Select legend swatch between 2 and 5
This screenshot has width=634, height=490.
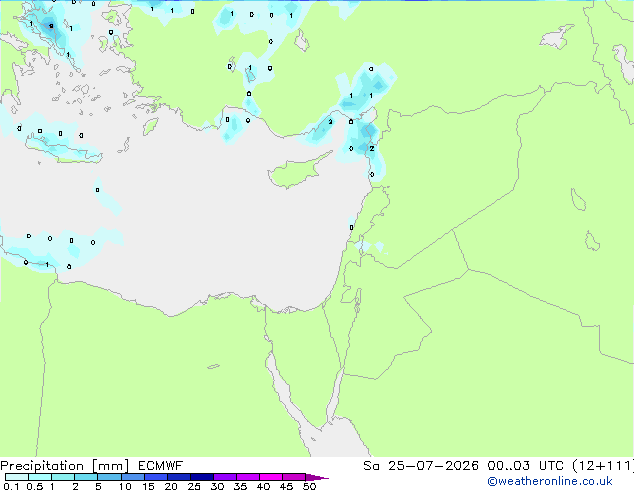click(x=86, y=477)
